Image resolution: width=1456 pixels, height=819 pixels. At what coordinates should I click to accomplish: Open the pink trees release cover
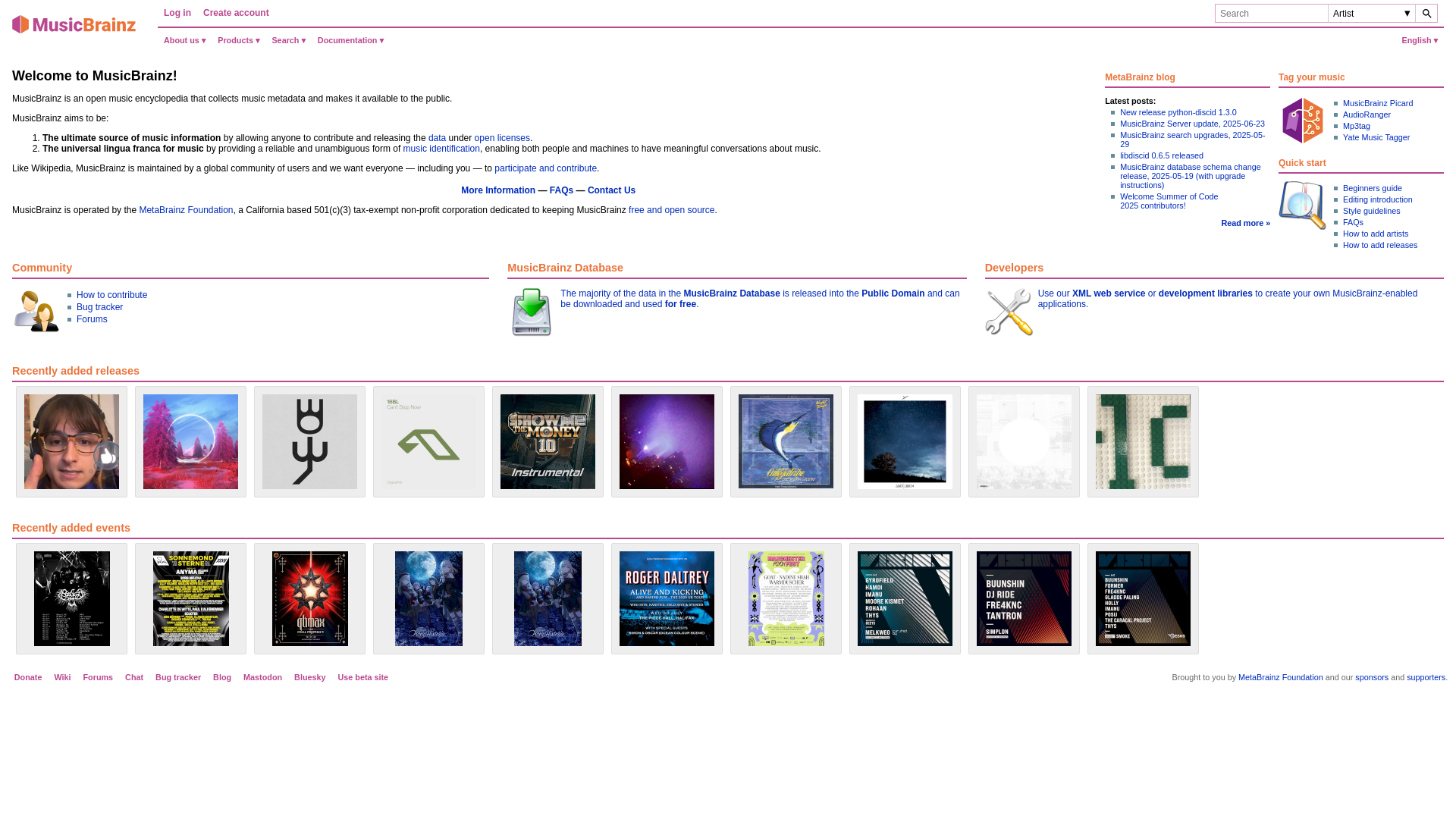pyautogui.click(x=190, y=441)
